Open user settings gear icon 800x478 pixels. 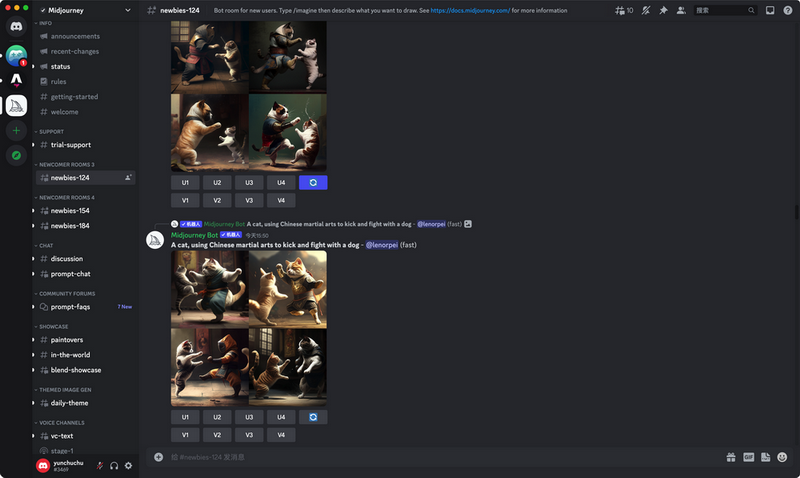pyautogui.click(x=128, y=465)
